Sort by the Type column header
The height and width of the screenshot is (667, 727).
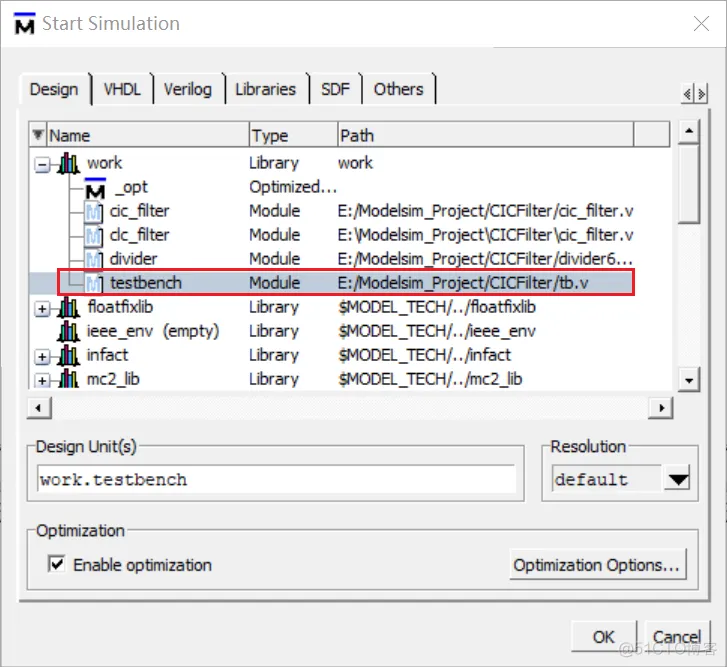(293, 135)
